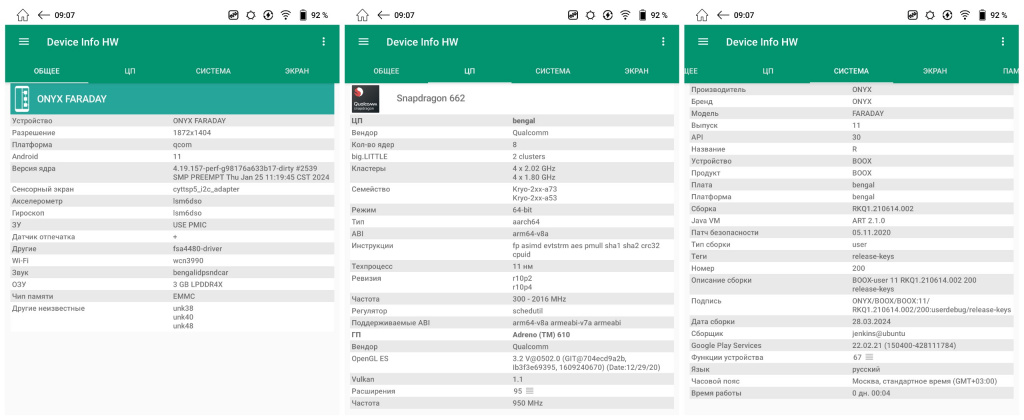The image size is (1024, 420).
Task: Open the hamburger menu on the Производитель ONYX screen
Action: click(703, 42)
